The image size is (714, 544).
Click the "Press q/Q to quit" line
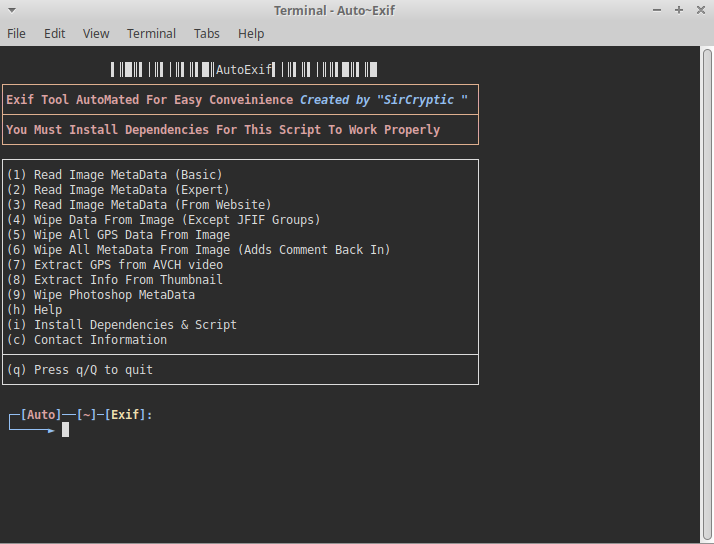pos(79,370)
